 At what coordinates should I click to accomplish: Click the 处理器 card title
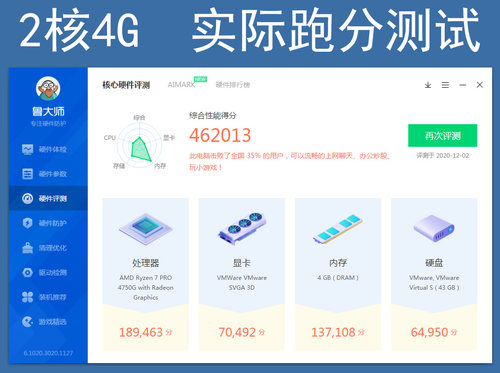pyautogui.click(x=146, y=263)
